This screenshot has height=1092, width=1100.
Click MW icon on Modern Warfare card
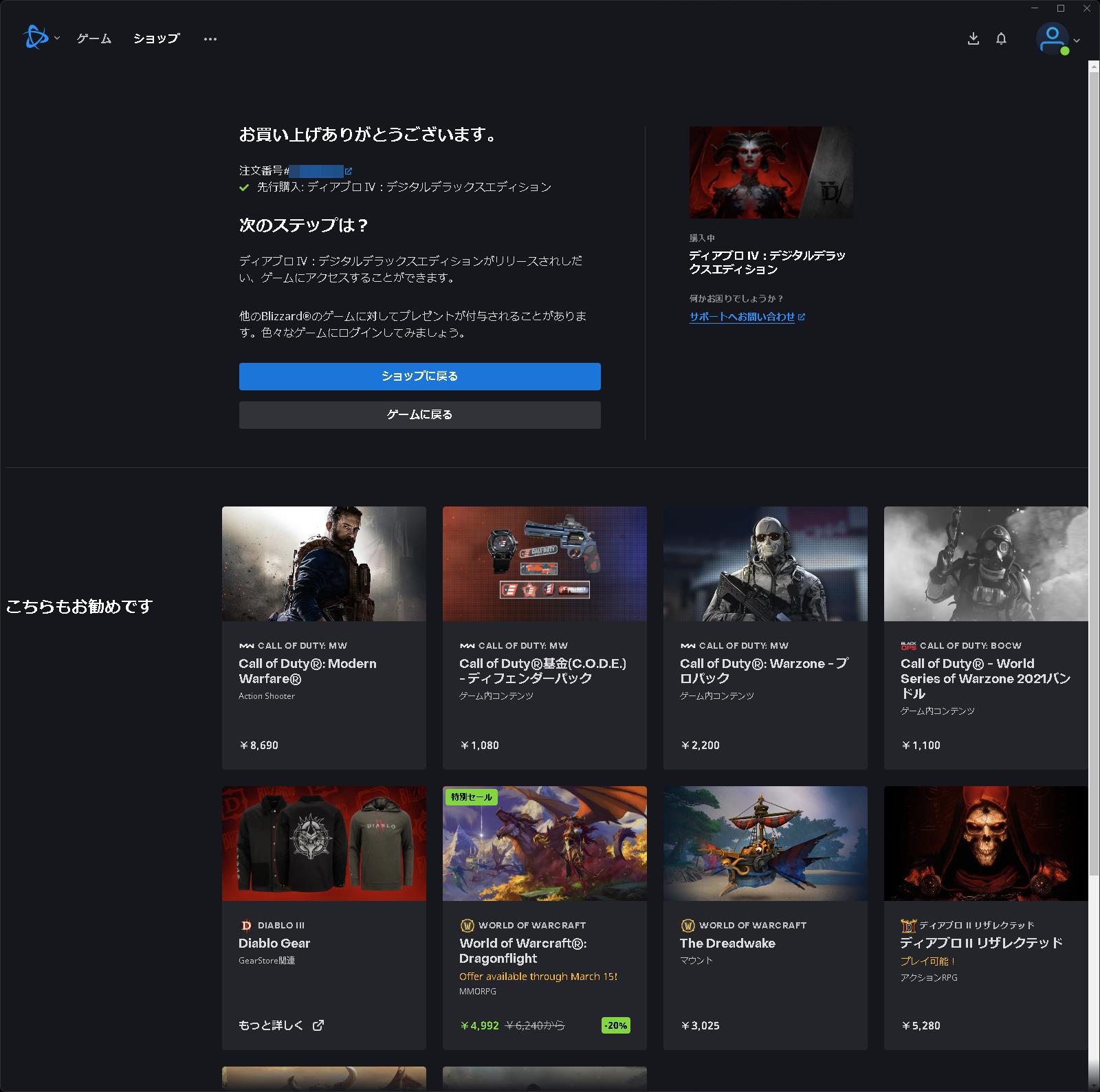(x=246, y=645)
